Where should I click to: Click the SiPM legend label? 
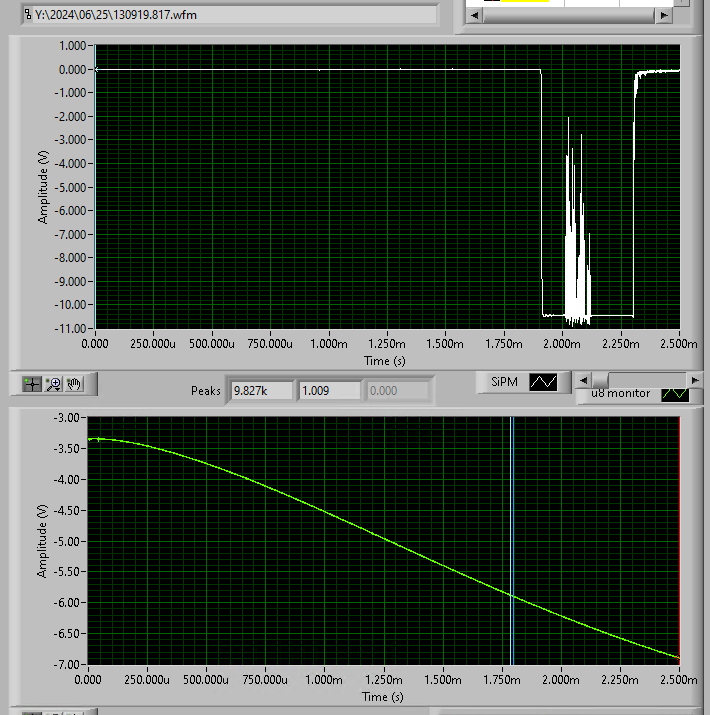504,382
